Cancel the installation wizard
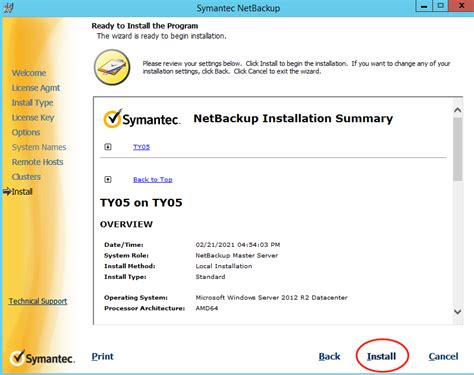474x375 pixels. [443, 356]
